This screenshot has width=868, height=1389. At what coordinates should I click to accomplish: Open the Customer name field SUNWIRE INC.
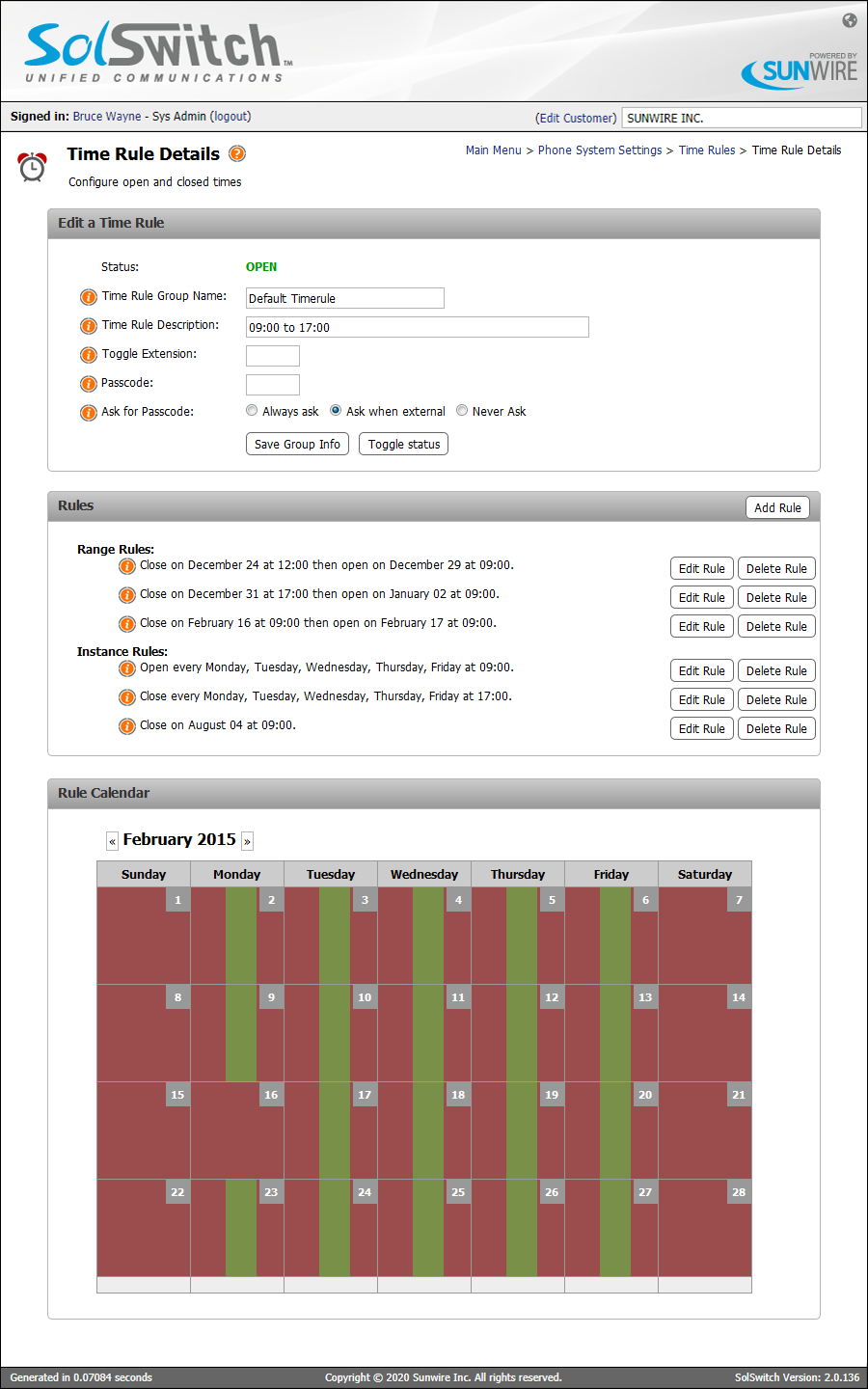(x=741, y=118)
